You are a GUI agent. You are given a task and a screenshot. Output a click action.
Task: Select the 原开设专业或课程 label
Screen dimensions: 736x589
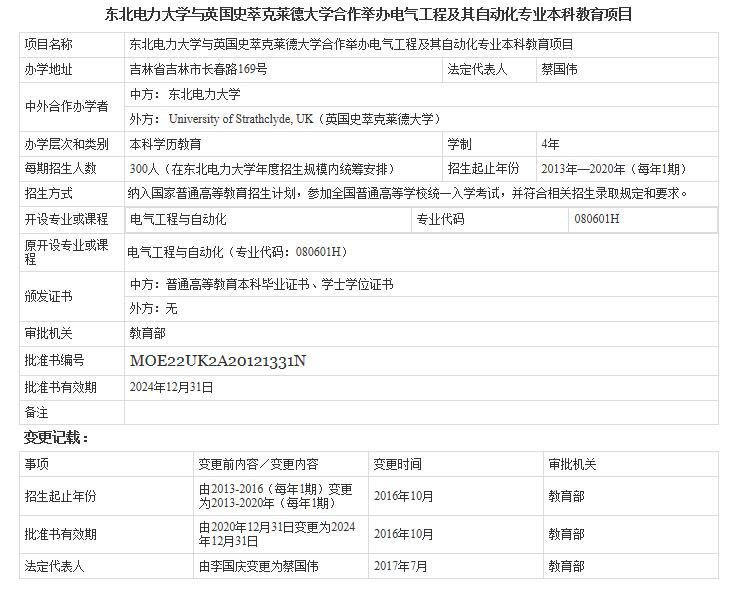(x=67, y=252)
